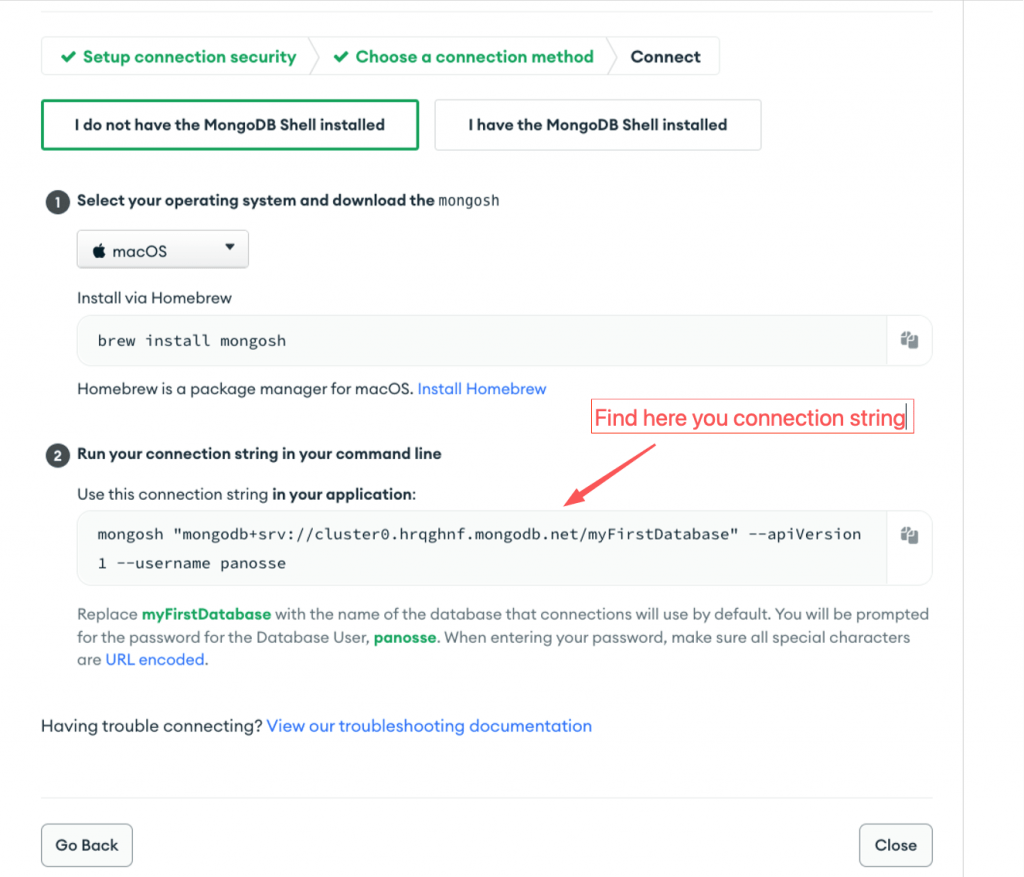Click the Choose a connection method checkmark
The image size is (1024, 877).
tap(340, 57)
